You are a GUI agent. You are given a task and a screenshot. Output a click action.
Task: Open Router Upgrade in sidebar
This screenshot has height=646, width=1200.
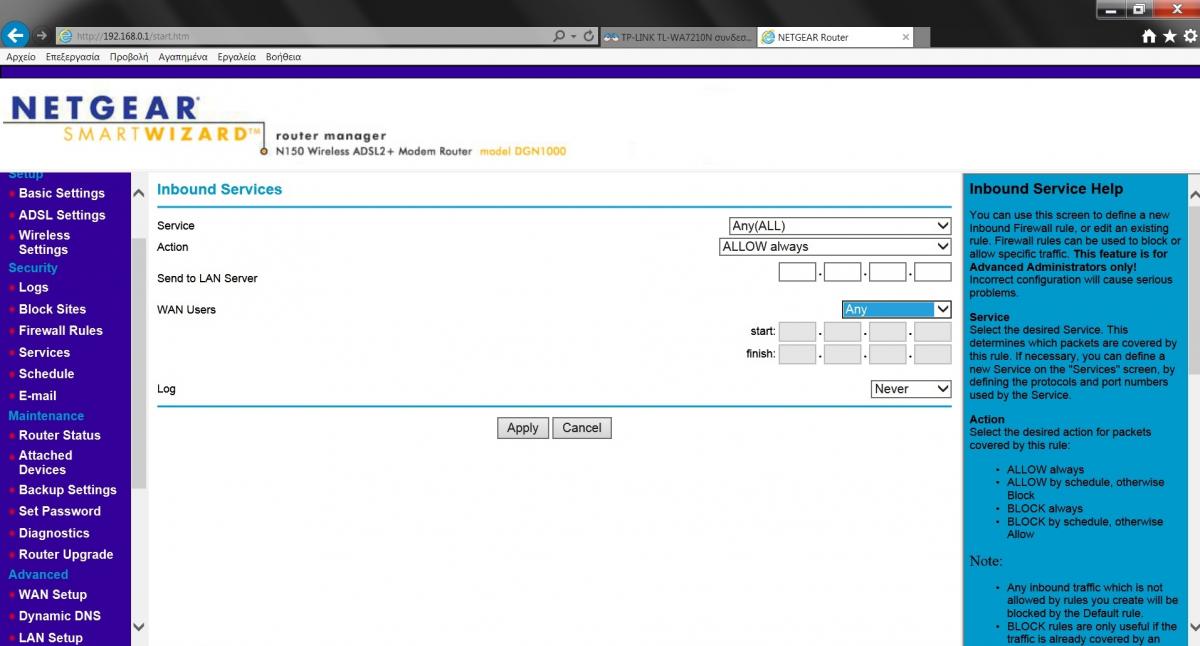pyautogui.click(x=66, y=554)
